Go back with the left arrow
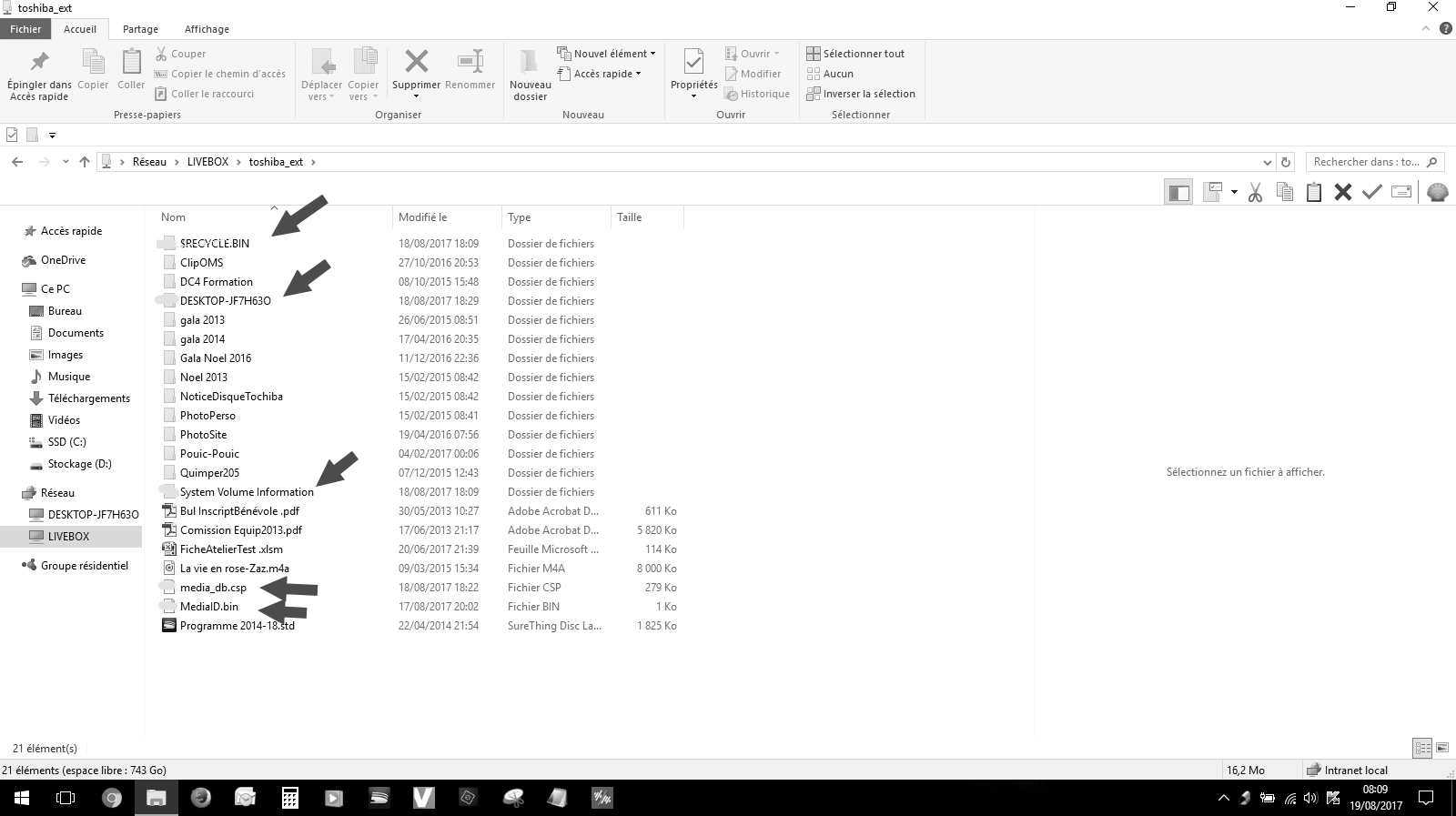Viewport: 1456px width, 816px height. click(x=17, y=162)
